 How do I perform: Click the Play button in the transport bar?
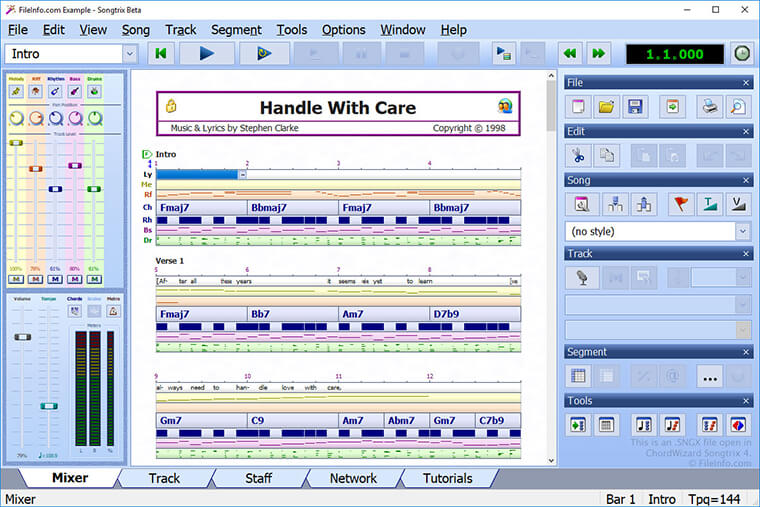207,53
